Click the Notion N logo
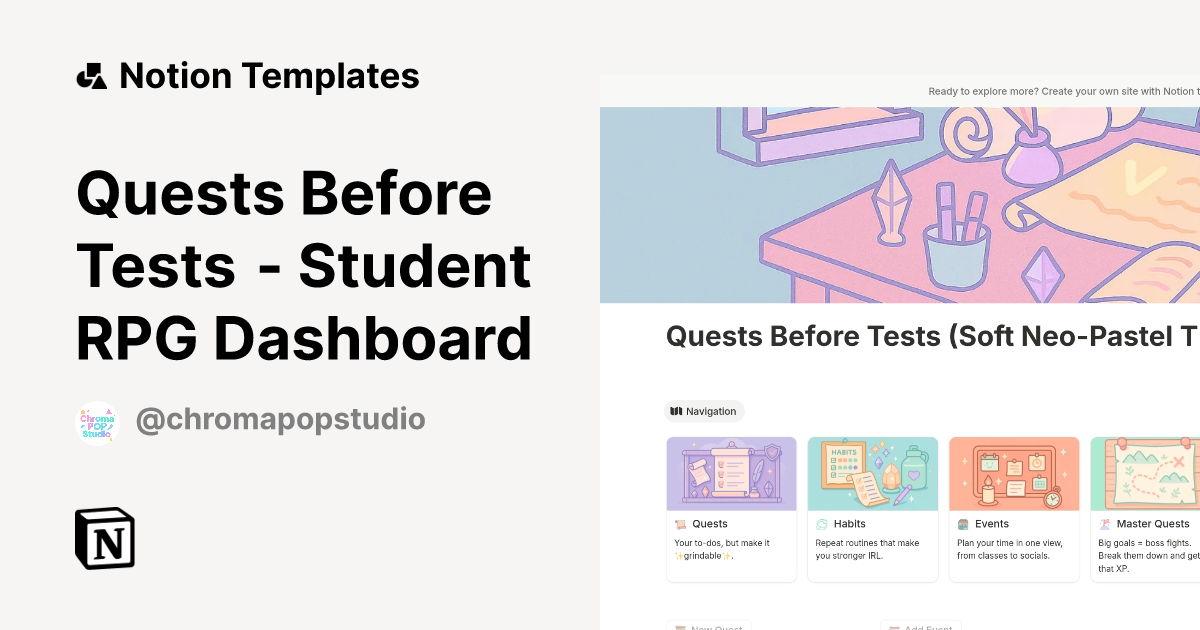This screenshot has width=1200, height=630. [x=105, y=538]
